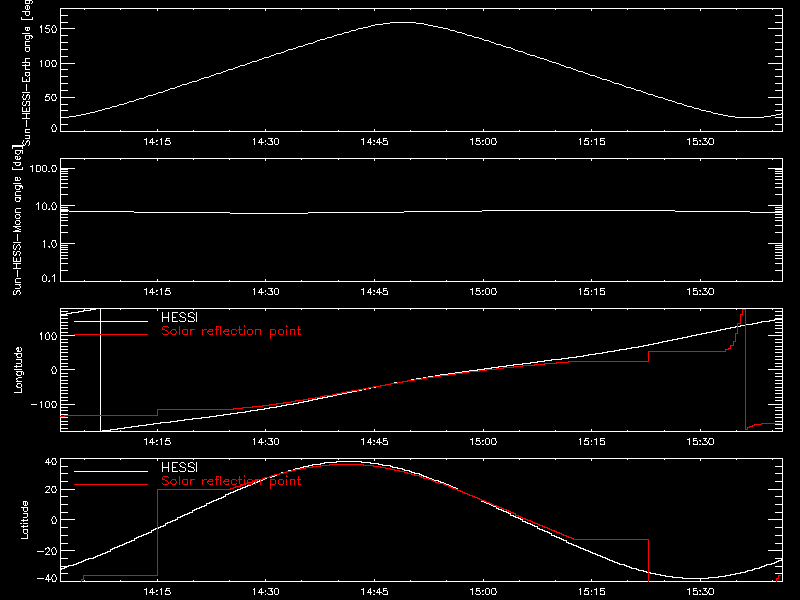
Task: Click 14:30 time label under Longitude plot
Action: tap(266, 442)
